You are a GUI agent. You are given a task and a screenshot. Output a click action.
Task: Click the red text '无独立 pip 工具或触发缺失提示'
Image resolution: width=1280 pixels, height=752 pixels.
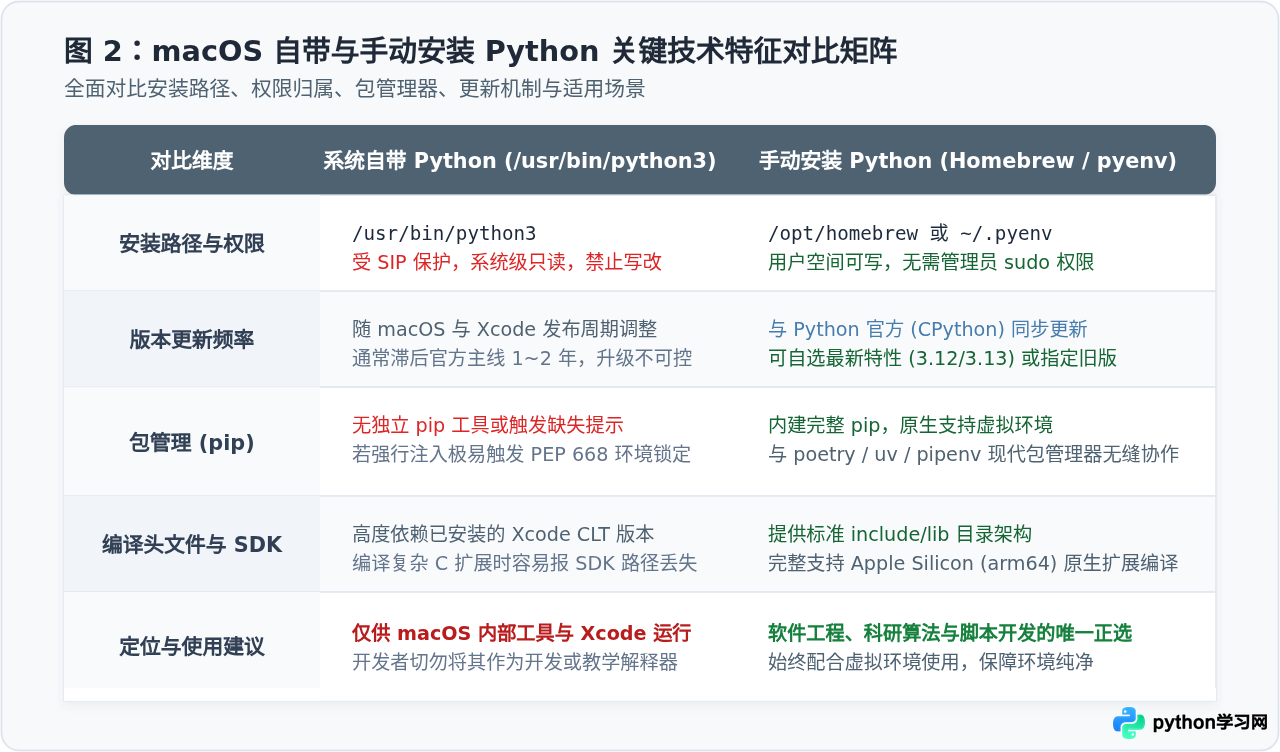click(488, 425)
